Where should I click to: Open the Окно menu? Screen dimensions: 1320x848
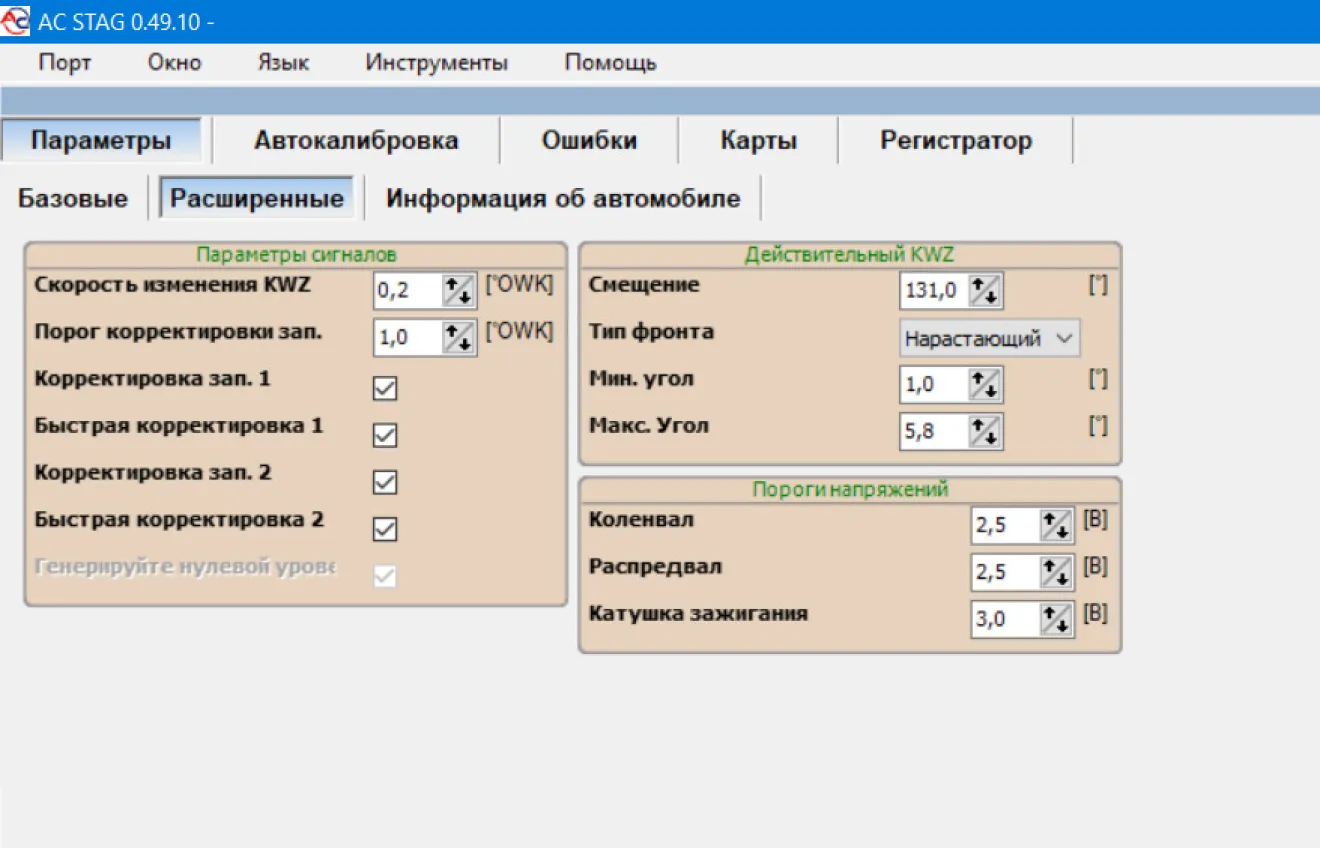[175, 63]
